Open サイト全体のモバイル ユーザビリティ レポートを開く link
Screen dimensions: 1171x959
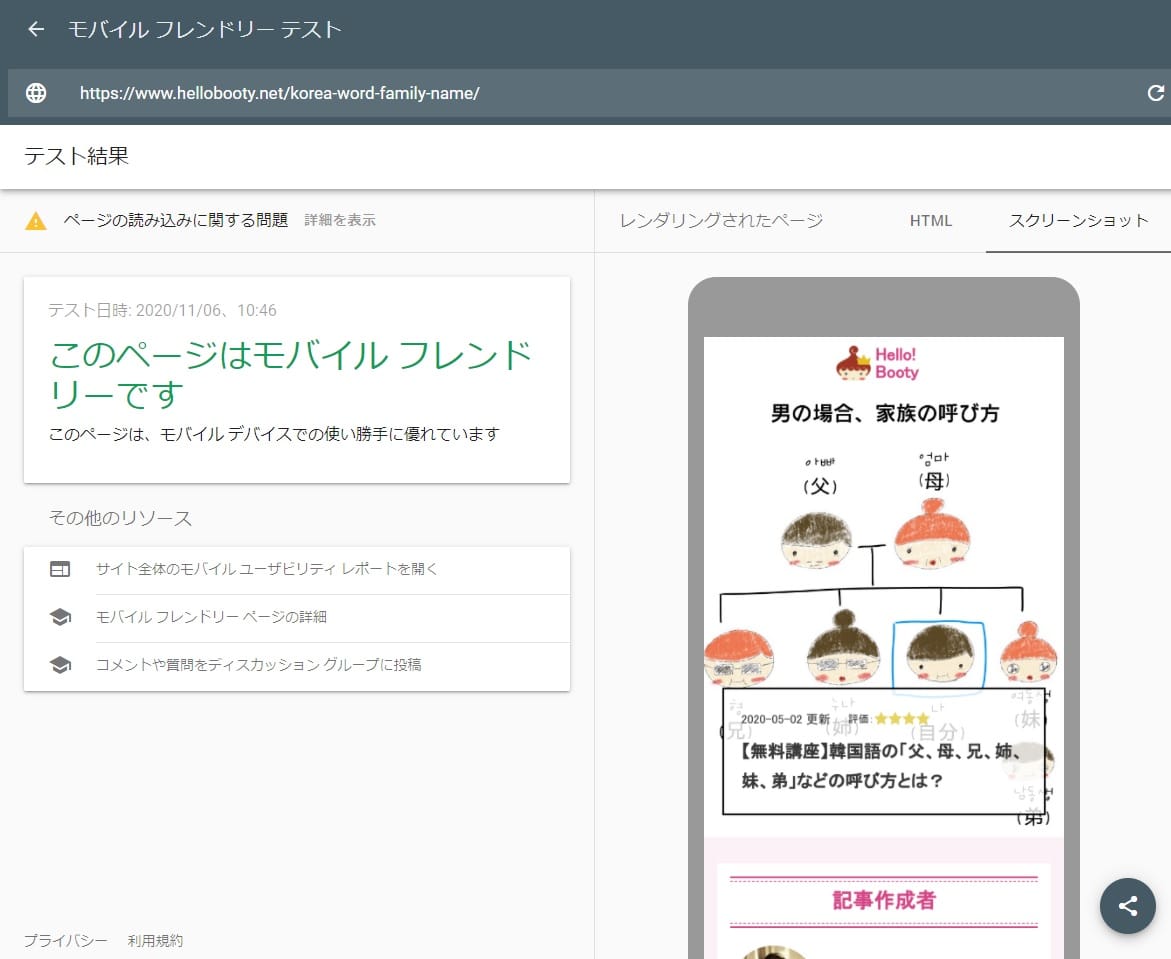tap(267, 569)
